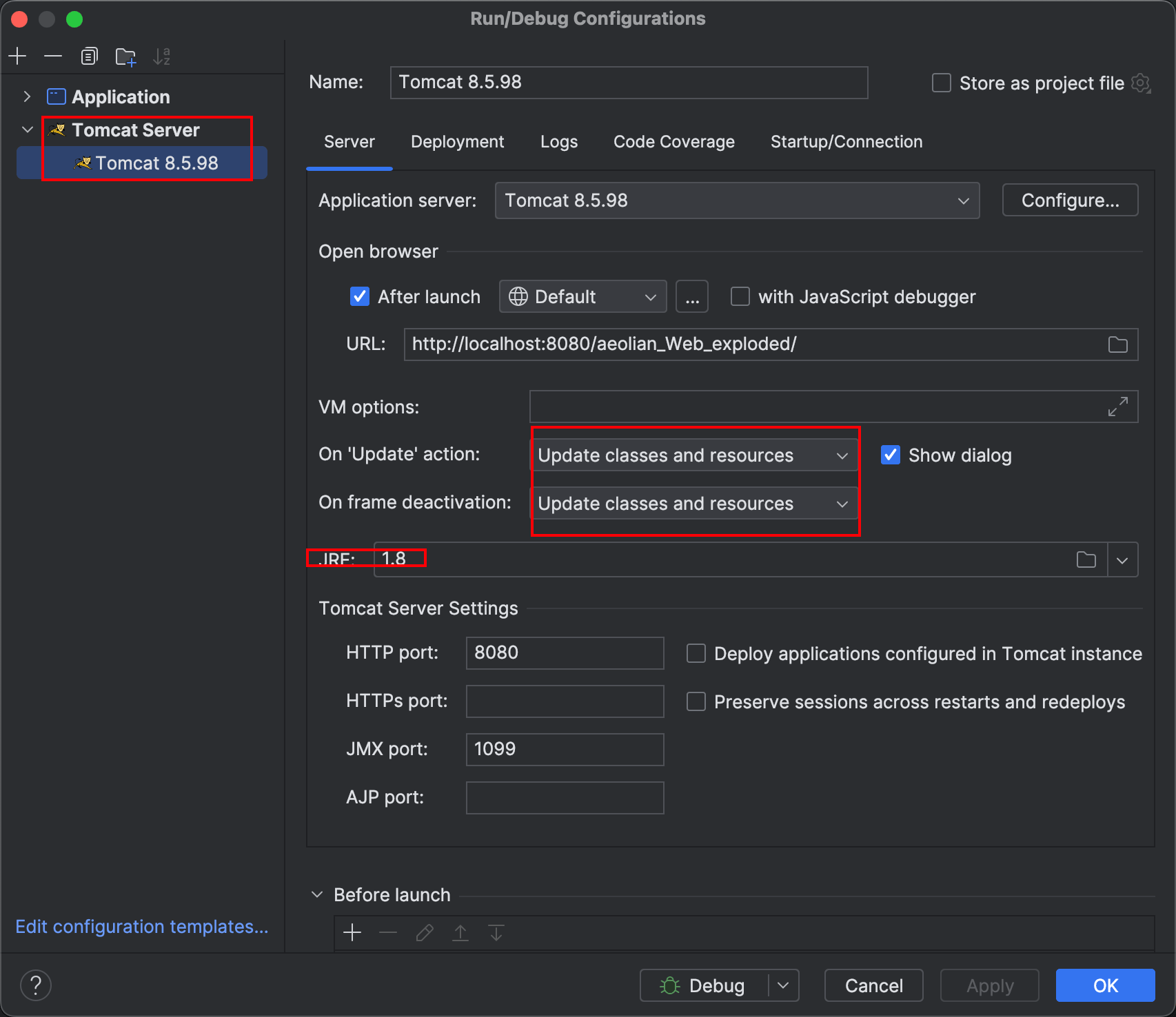Click the Configure... button

point(1070,201)
